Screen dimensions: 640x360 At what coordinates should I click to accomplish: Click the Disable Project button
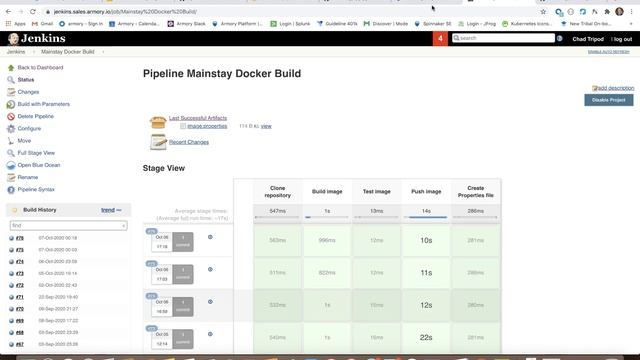pos(609,100)
